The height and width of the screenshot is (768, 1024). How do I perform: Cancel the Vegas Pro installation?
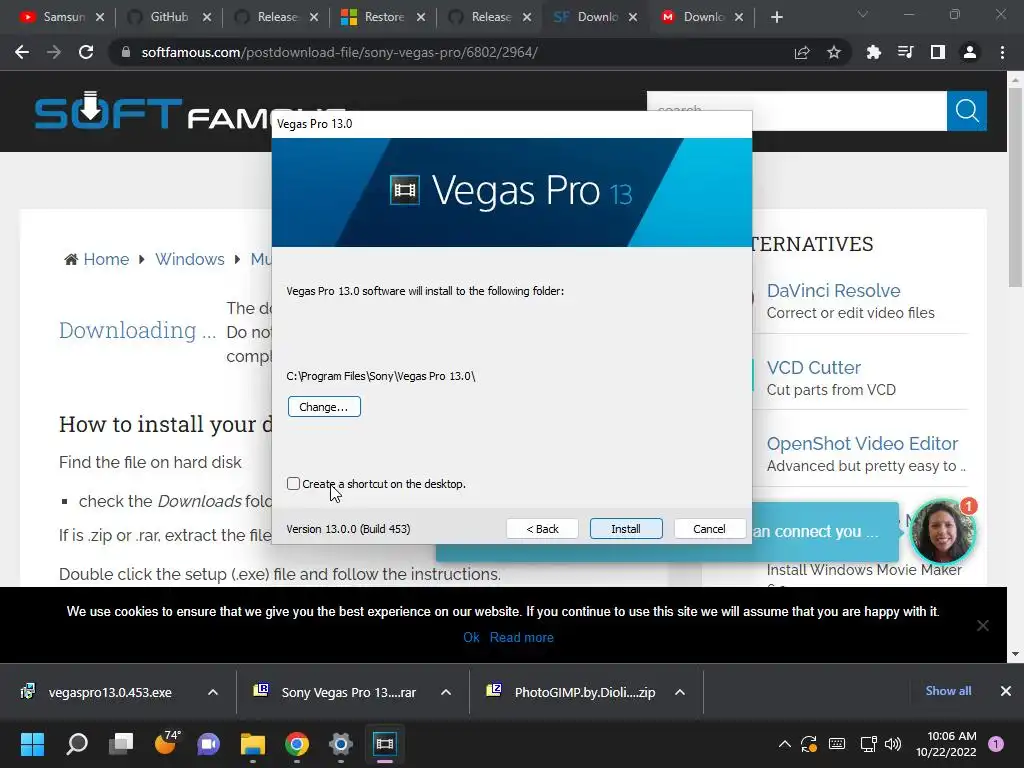(709, 529)
